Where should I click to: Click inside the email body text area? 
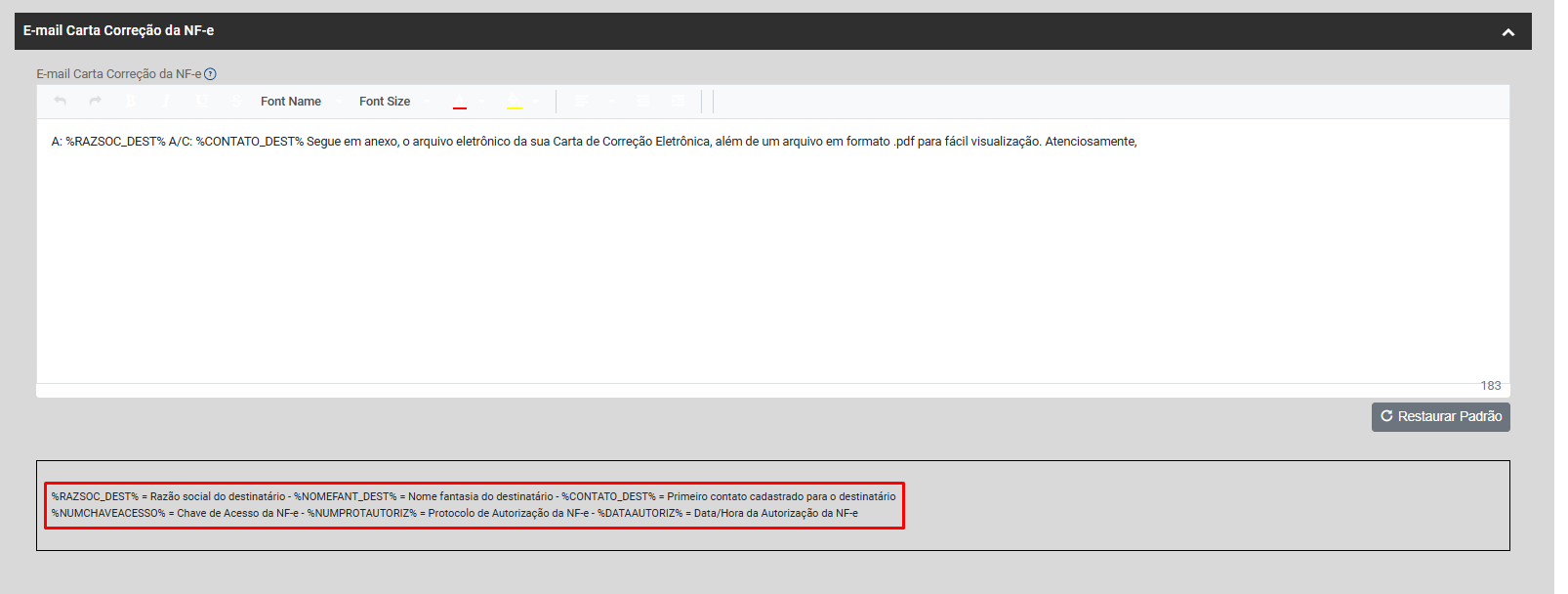[x=771, y=254]
